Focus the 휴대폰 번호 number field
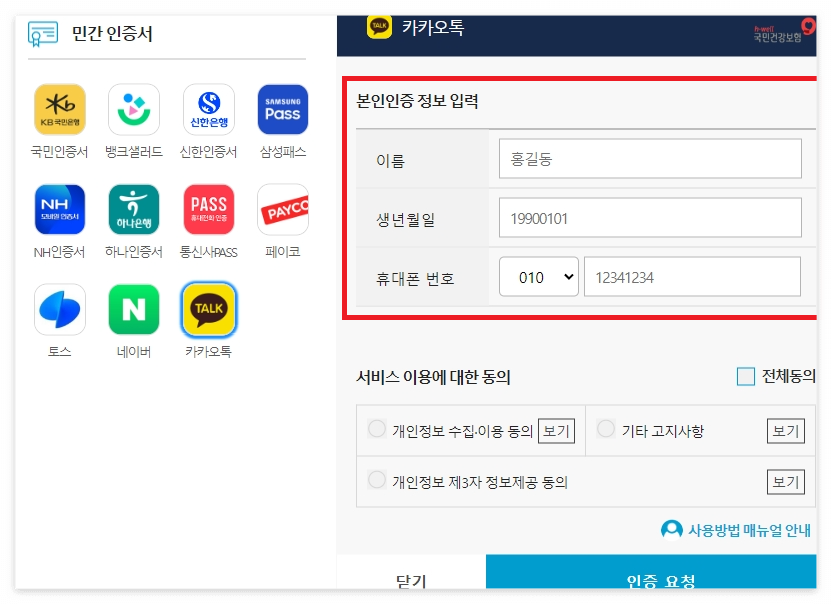Image resolution: width=832 pixels, height=604 pixels. coord(692,277)
